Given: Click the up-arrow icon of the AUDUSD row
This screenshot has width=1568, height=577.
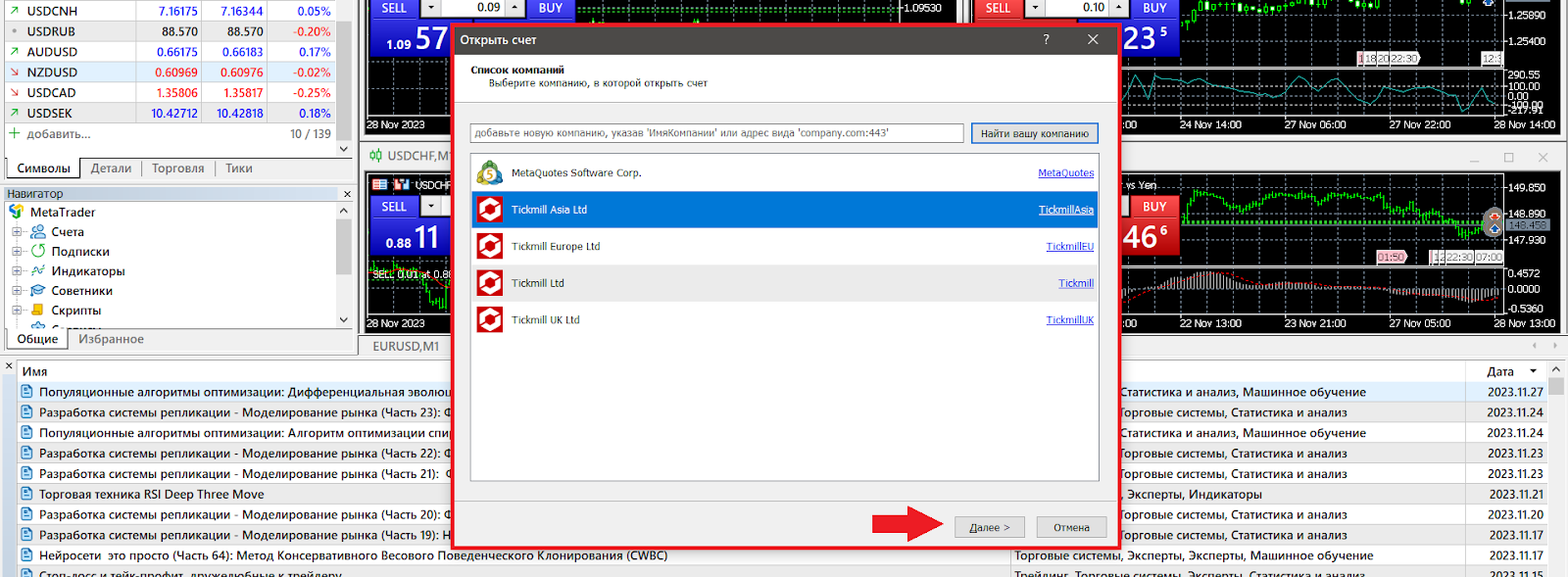Looking at the screenshot, I should pyautogui.click(x=14, y=52).
